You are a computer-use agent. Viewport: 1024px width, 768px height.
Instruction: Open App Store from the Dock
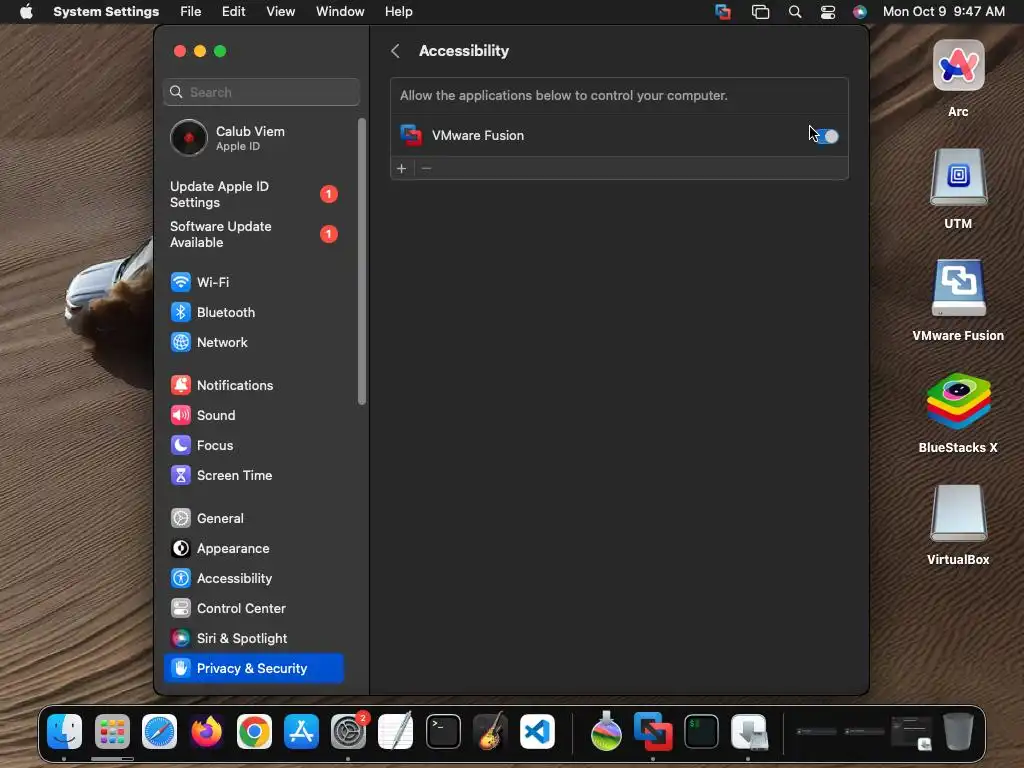pos(301,731)
